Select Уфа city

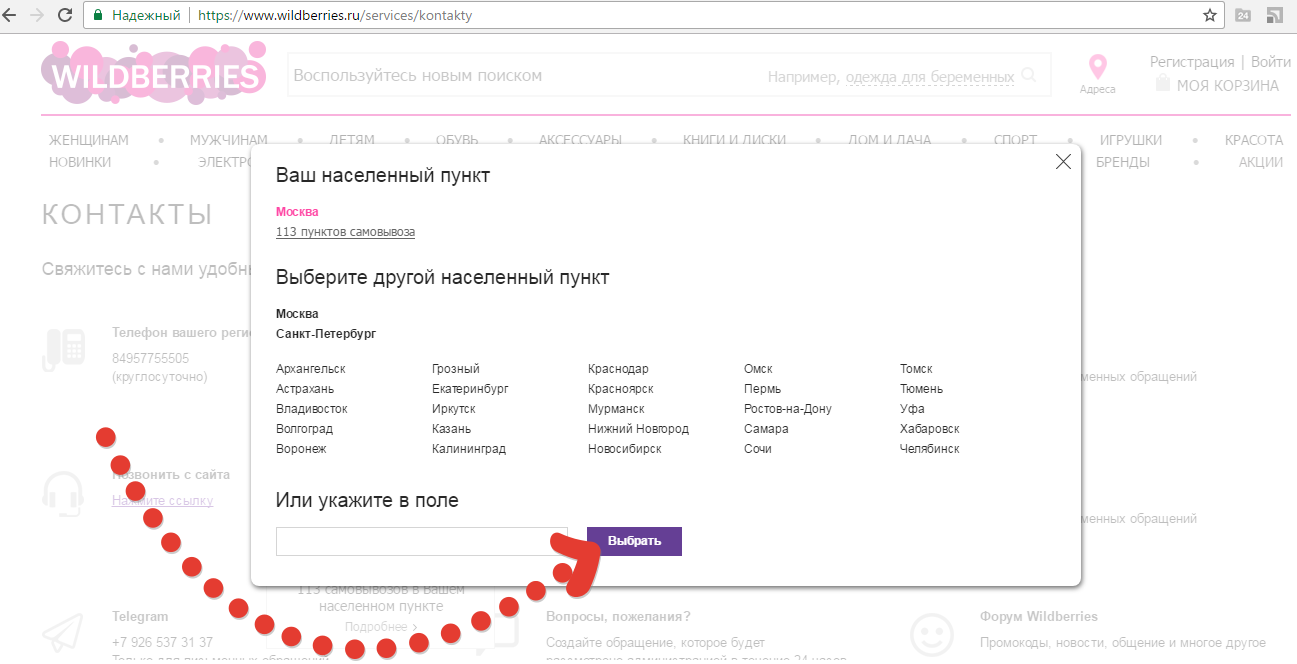pos(912,409)
